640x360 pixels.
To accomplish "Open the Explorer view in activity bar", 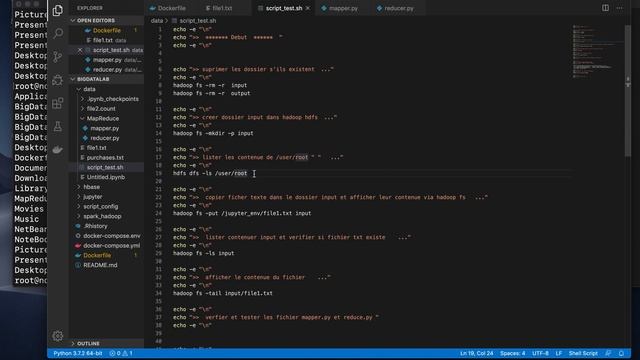I will pyautogui.click(x=58, y=10).
